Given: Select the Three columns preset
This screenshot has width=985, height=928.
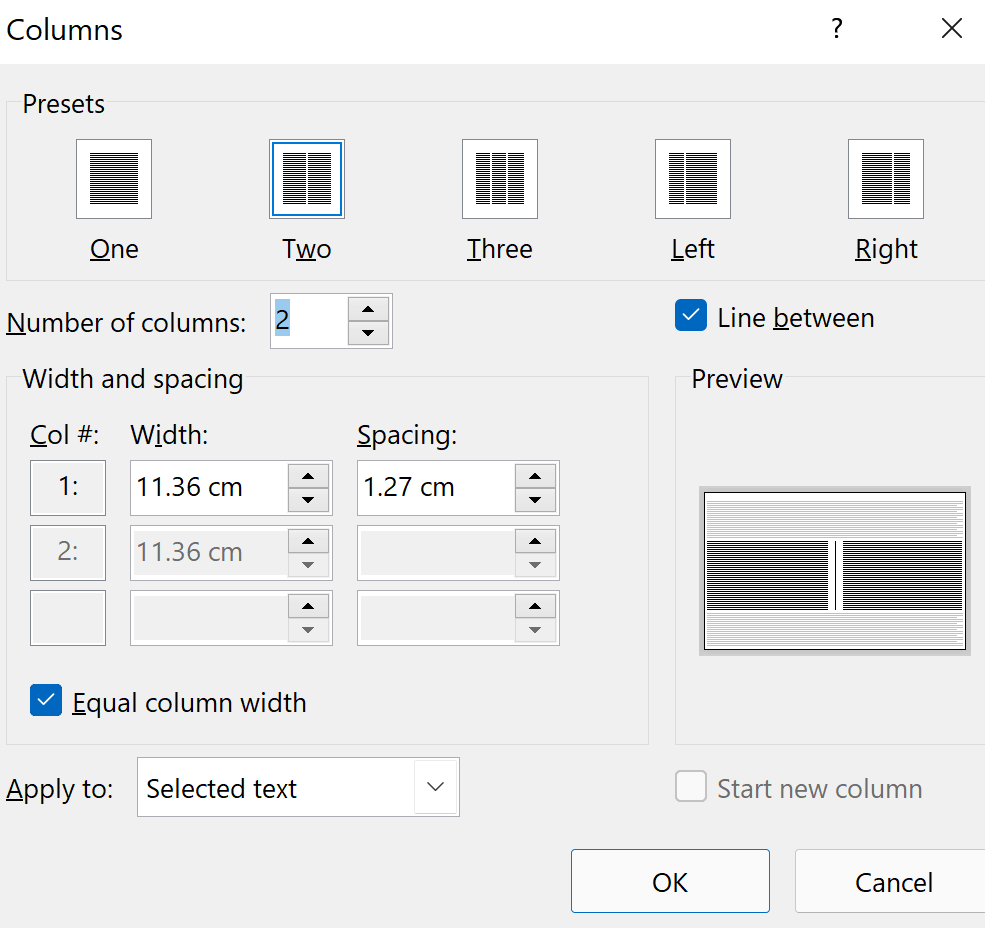Looking at the screenshot, I should tap(499, 180).
